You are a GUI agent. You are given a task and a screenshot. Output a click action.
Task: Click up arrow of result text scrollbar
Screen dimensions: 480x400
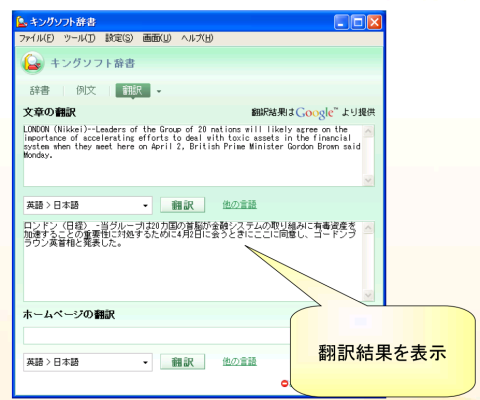pos(368,228)
